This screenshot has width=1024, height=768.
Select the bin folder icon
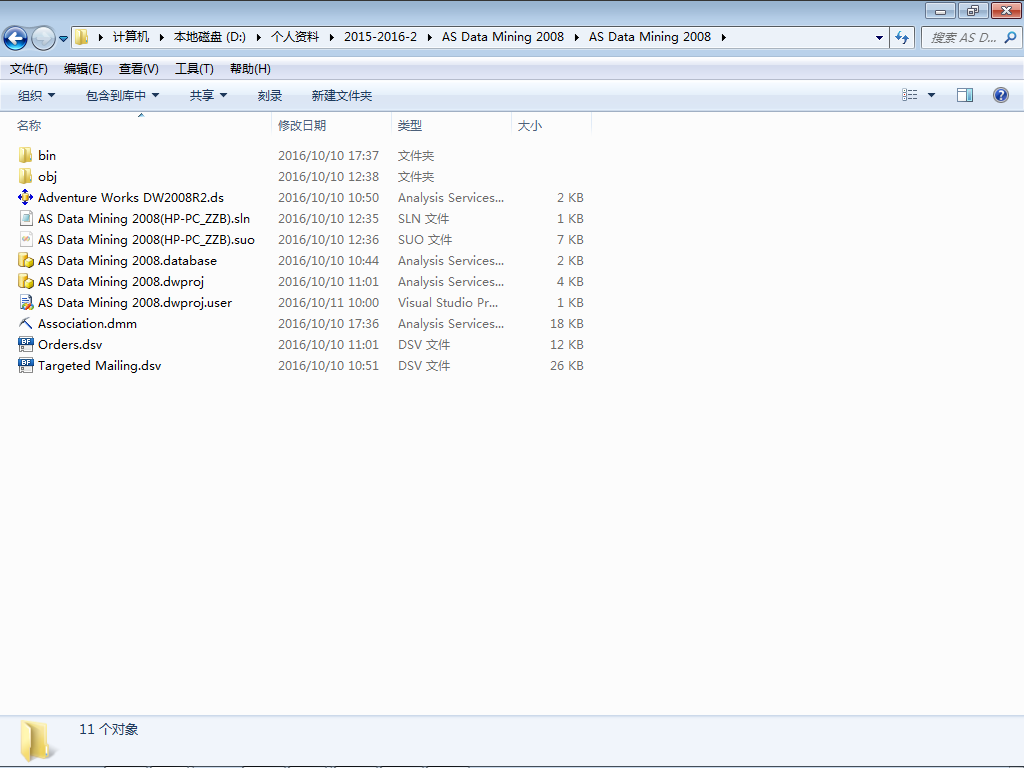click(x=25, y=155)
